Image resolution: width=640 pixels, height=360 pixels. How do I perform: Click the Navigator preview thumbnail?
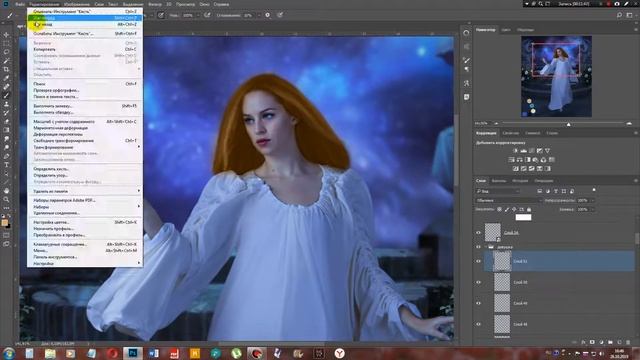point(556,76)
